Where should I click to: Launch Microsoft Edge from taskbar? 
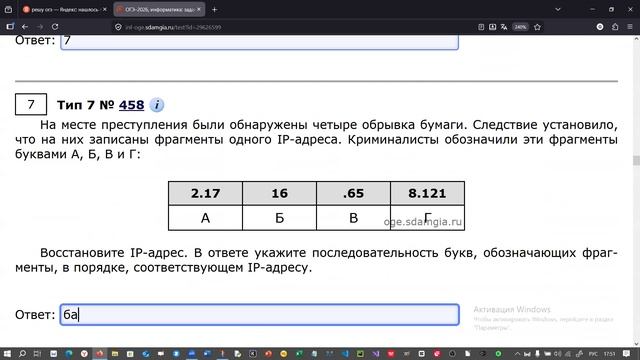[69, 354]
